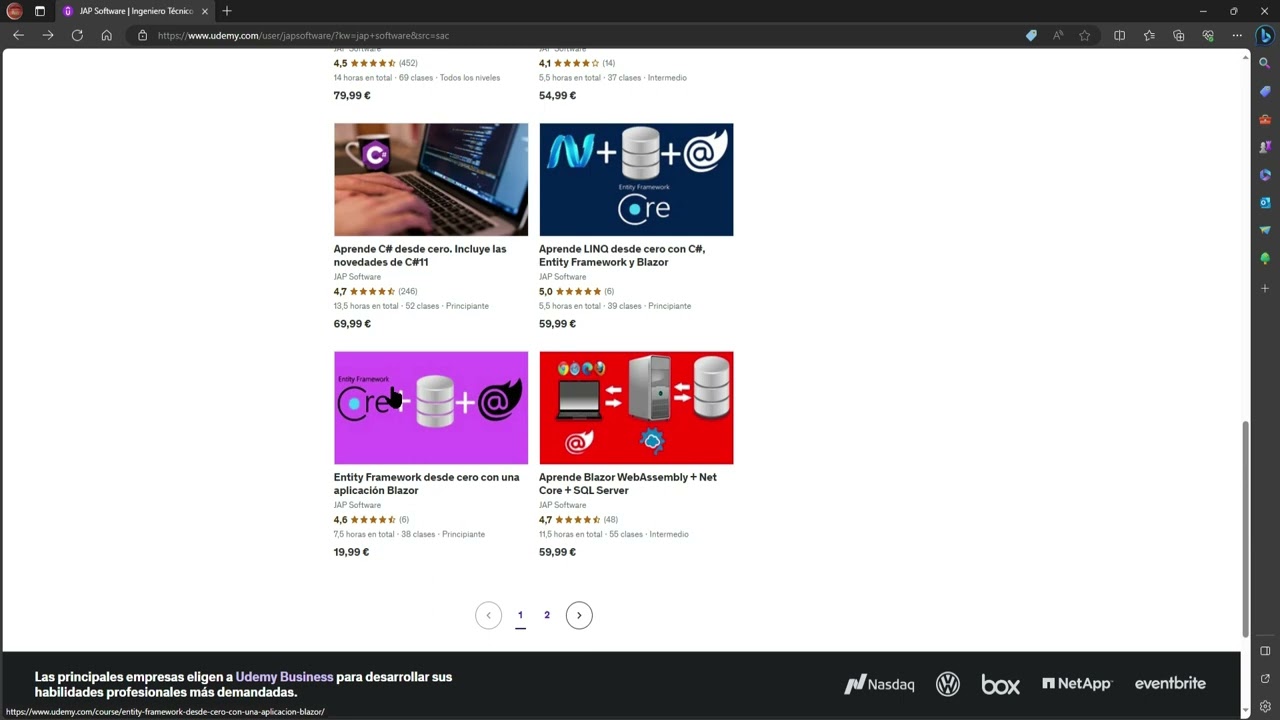This screenshot has width=1280, height=720.
Task: Open sidebar settings gear
Action: click(1265, 706)
